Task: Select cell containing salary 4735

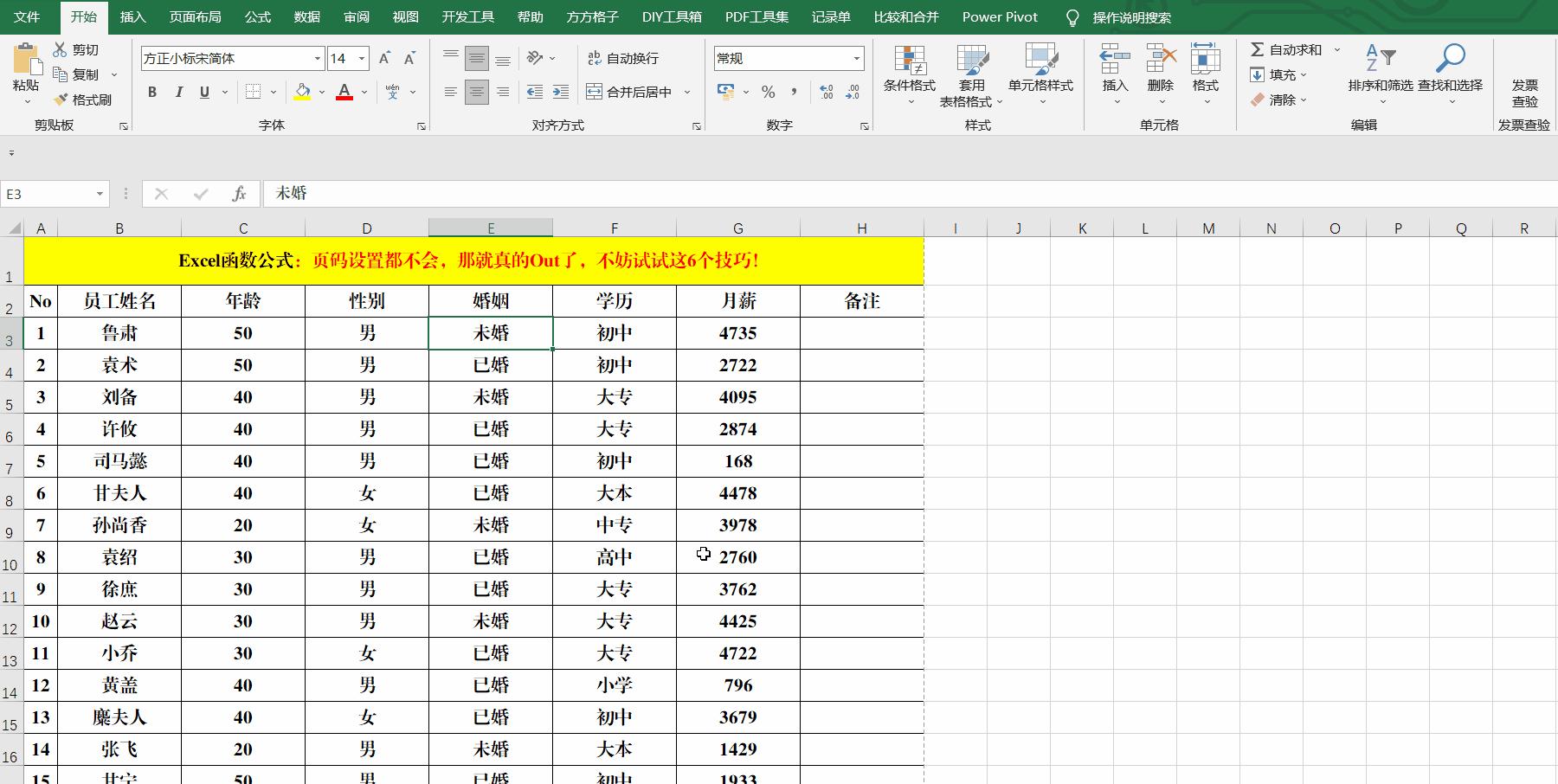Action: click(737, 333)
